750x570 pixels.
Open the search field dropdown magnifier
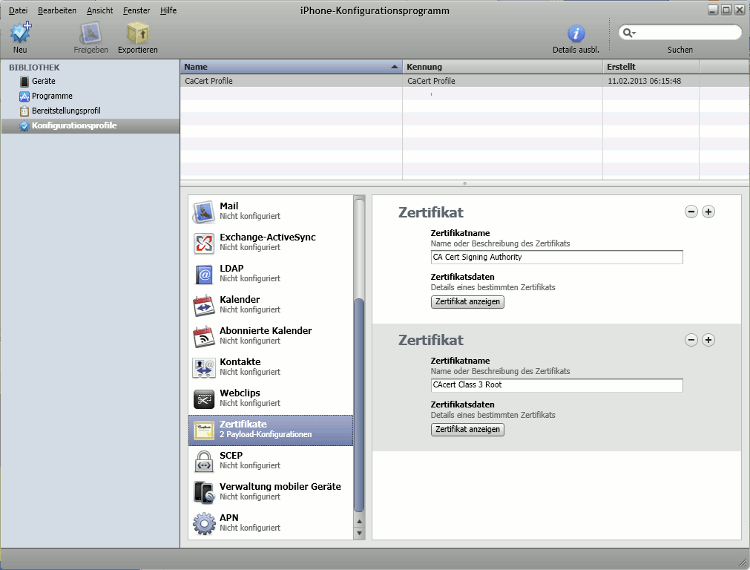tap(630, 33)
